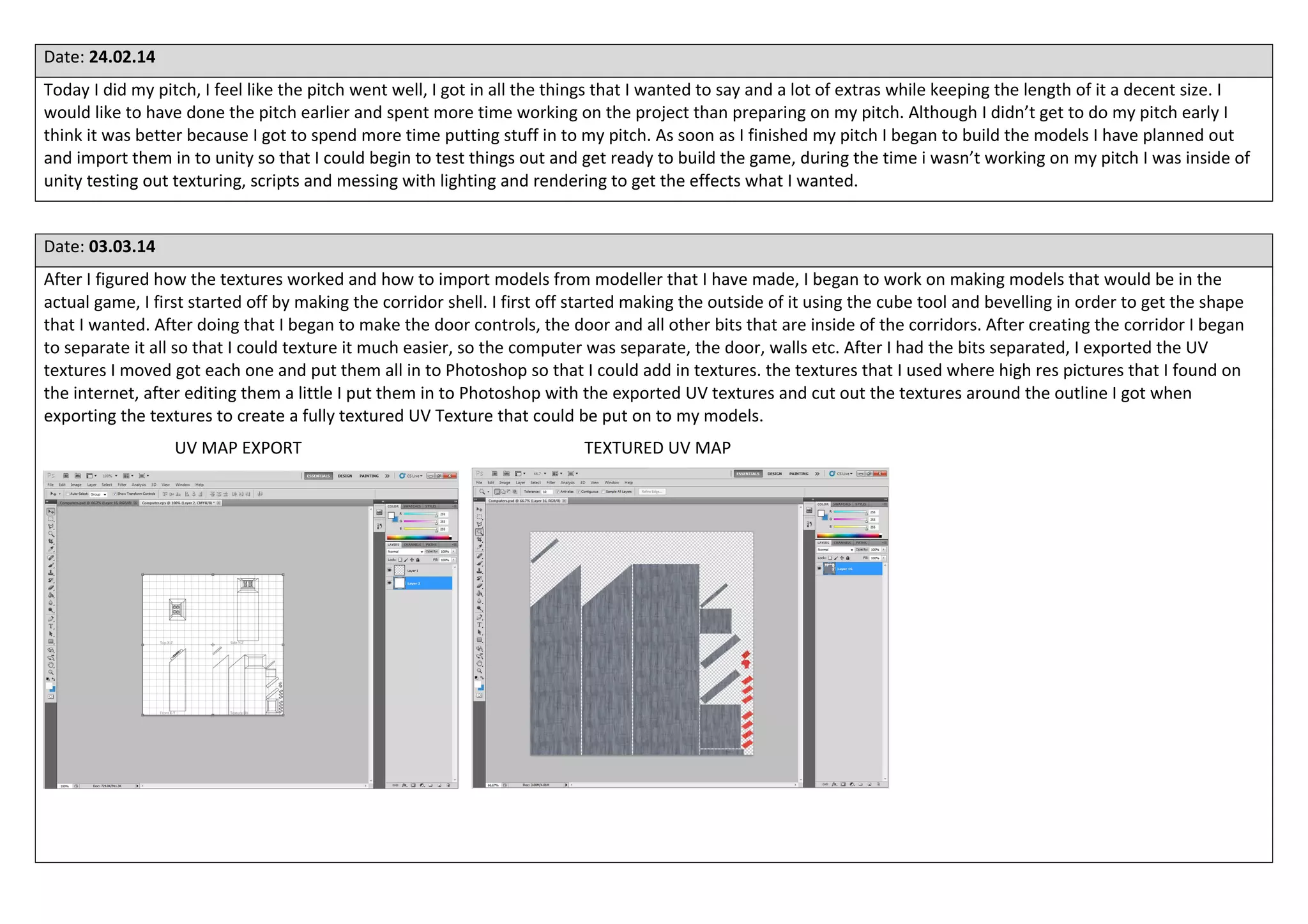Viewport: 1308px width, 924px height.
Task: Click Painting workspace button in right window
Action: pyautogui.click(x=798, y=474)
